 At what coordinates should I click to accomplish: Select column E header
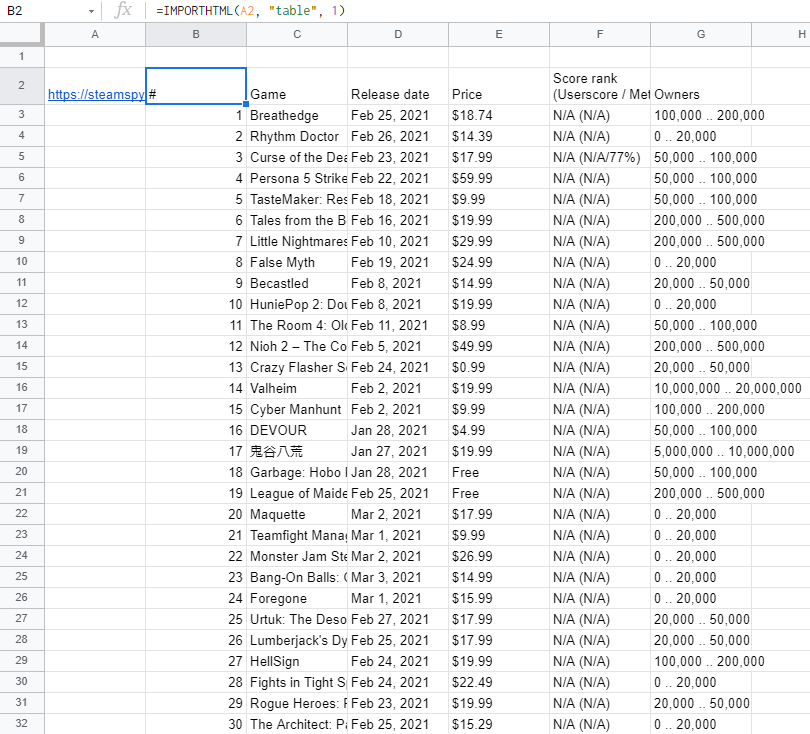(499, 35)
